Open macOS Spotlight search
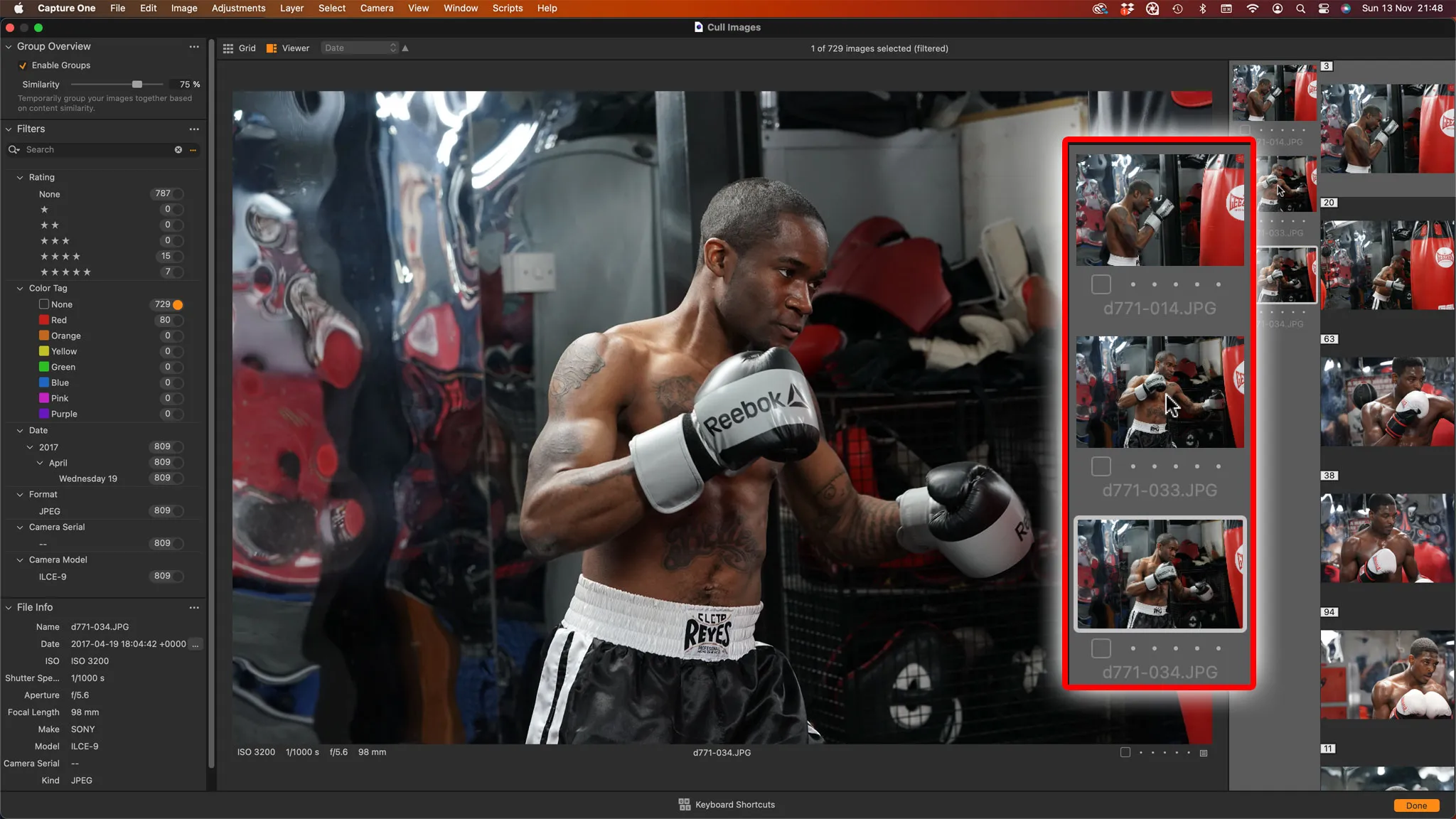This screenshot has height=819, width=1456. coord(1300,9)
